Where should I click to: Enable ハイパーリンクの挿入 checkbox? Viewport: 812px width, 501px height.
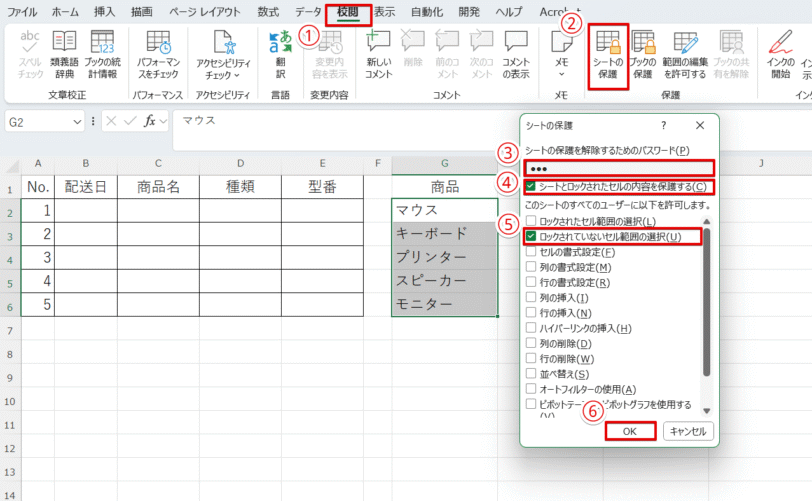click(x=531, y=328)
